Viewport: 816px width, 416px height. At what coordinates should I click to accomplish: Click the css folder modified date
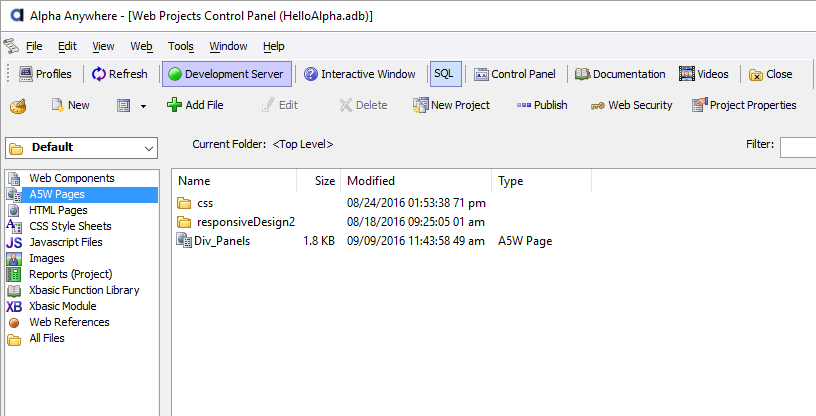pos(416,203)
